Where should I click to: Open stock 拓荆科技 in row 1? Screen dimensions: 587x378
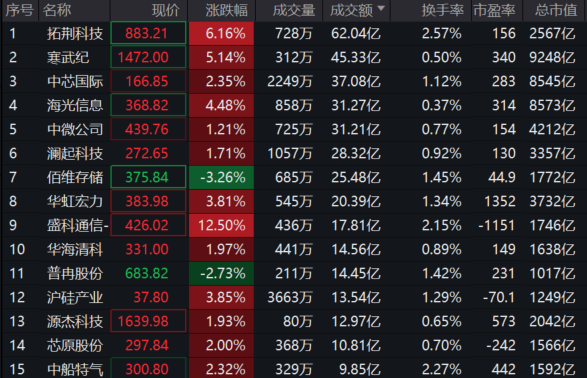pos(75,34)
